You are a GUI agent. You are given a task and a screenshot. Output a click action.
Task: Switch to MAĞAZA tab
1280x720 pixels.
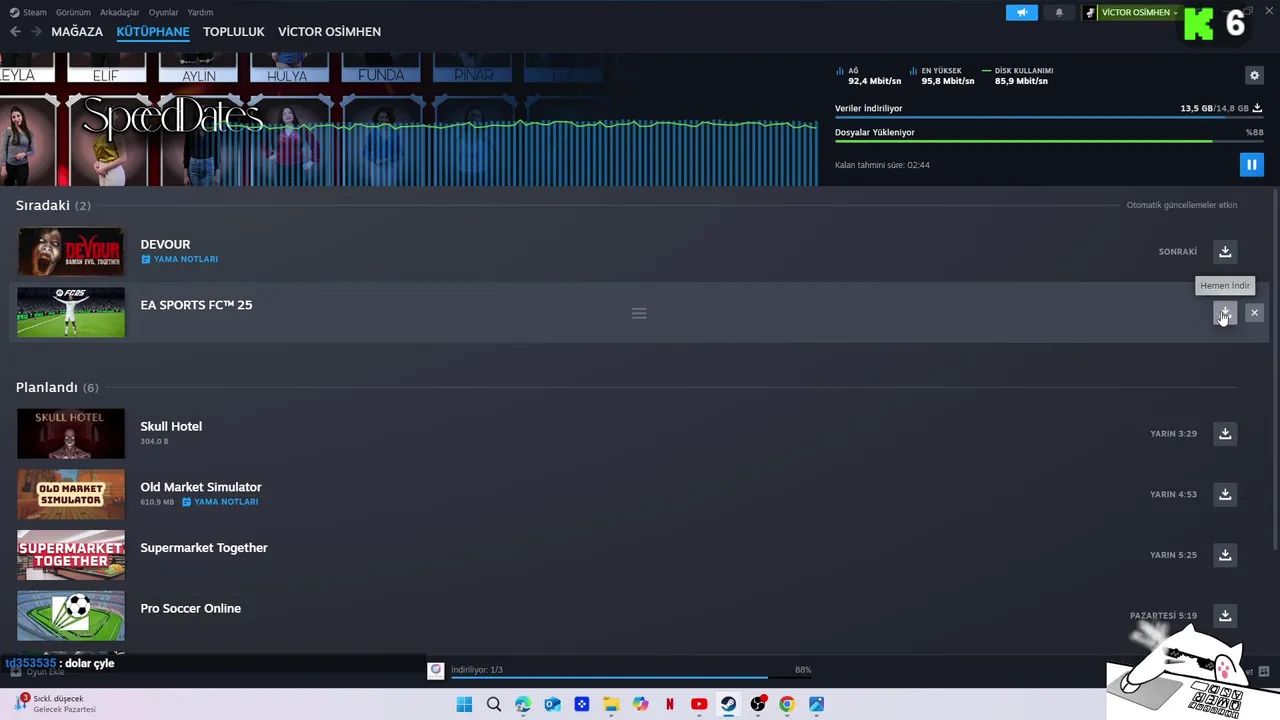(x=77, y=32)
